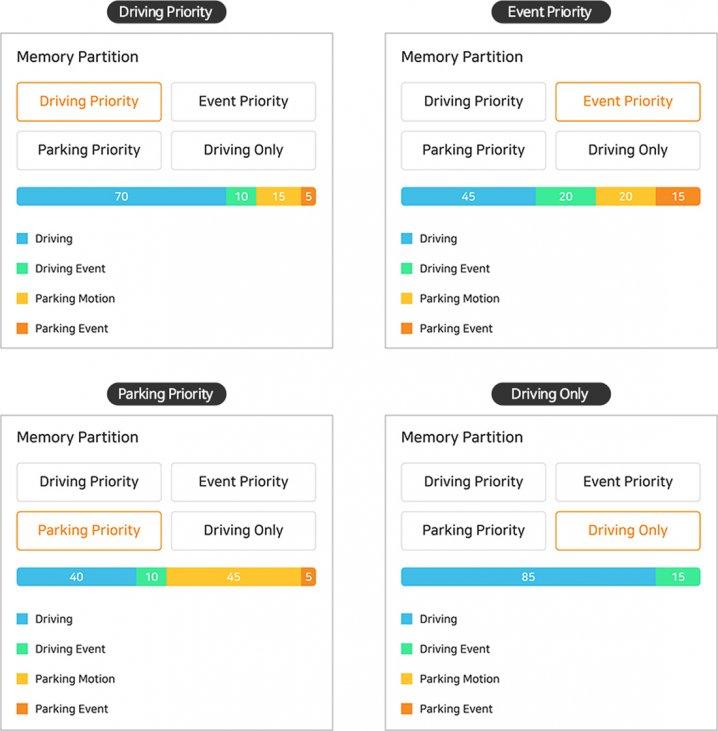Viewport: 718px width, 731px height.
Task: Click the dark 'Driving Only' pill header
Action: click(550, 393)
